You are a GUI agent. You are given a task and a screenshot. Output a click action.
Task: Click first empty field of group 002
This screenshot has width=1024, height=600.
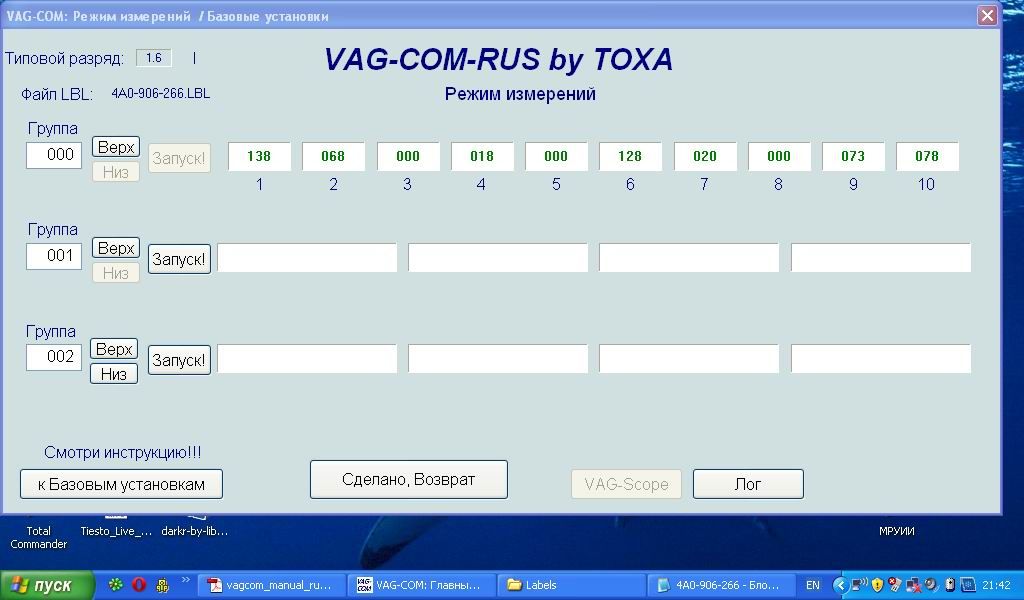pyautogui.click(x=307, y=359)
